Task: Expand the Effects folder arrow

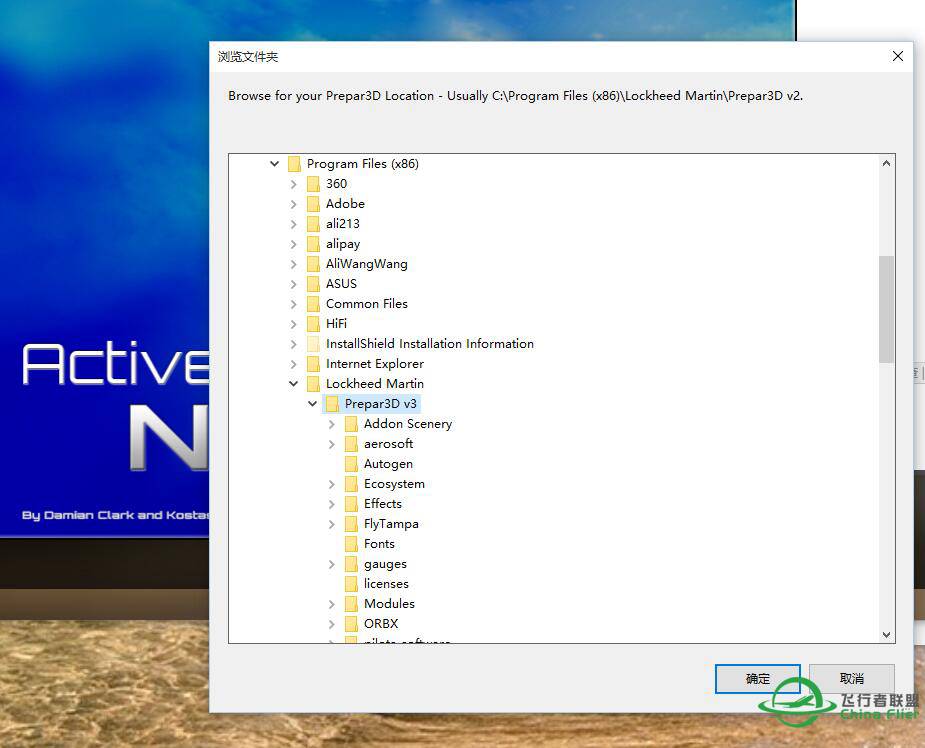Action: click(x=332, y=504)
